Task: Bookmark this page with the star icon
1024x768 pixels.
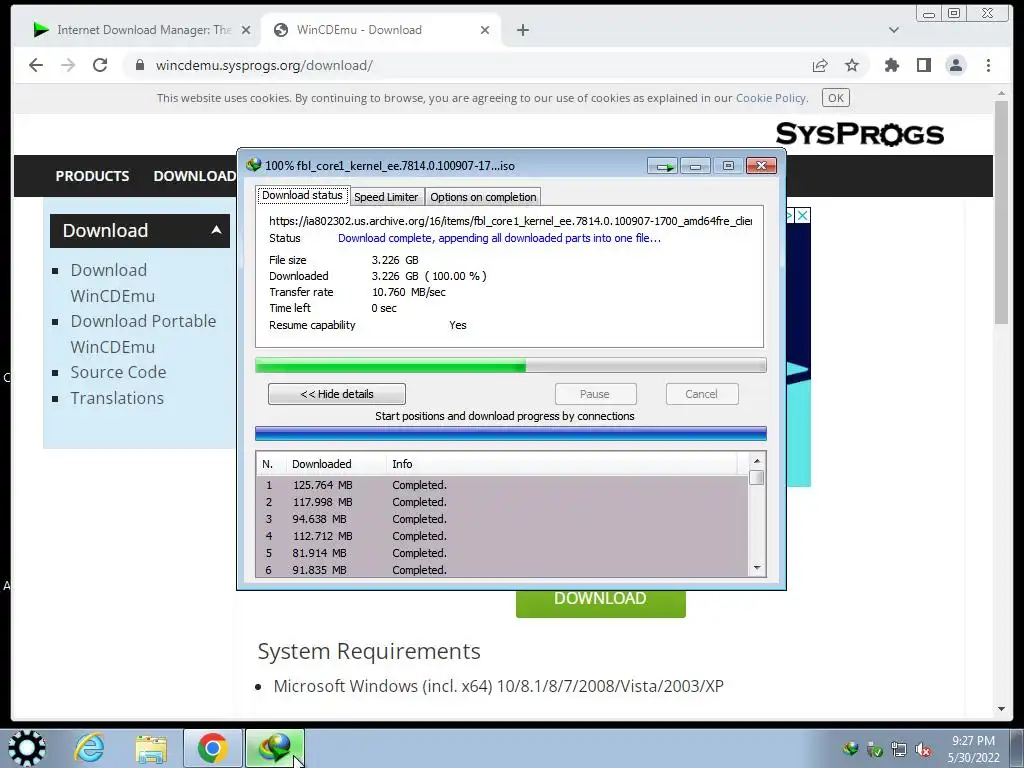Action: pyautogui.click(x=852, y=65)
